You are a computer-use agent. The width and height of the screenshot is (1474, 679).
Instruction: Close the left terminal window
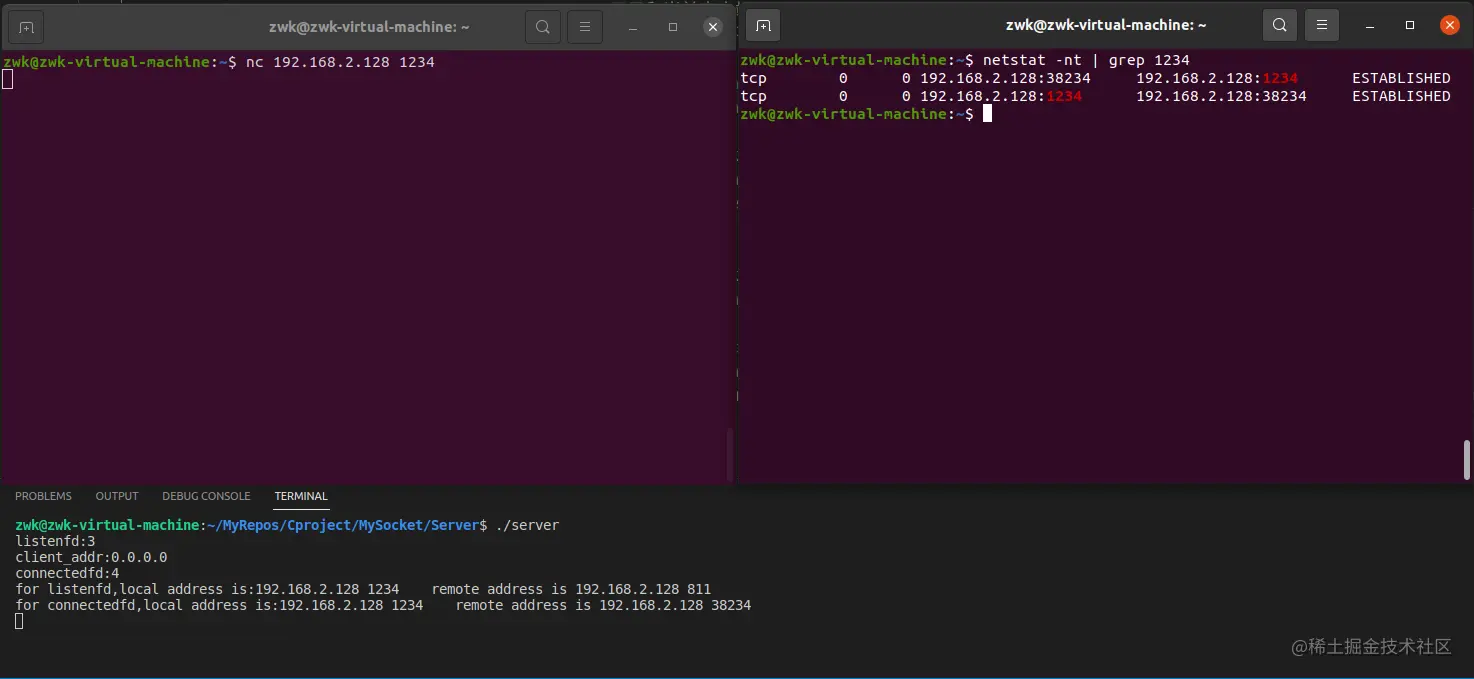point(713,27)
